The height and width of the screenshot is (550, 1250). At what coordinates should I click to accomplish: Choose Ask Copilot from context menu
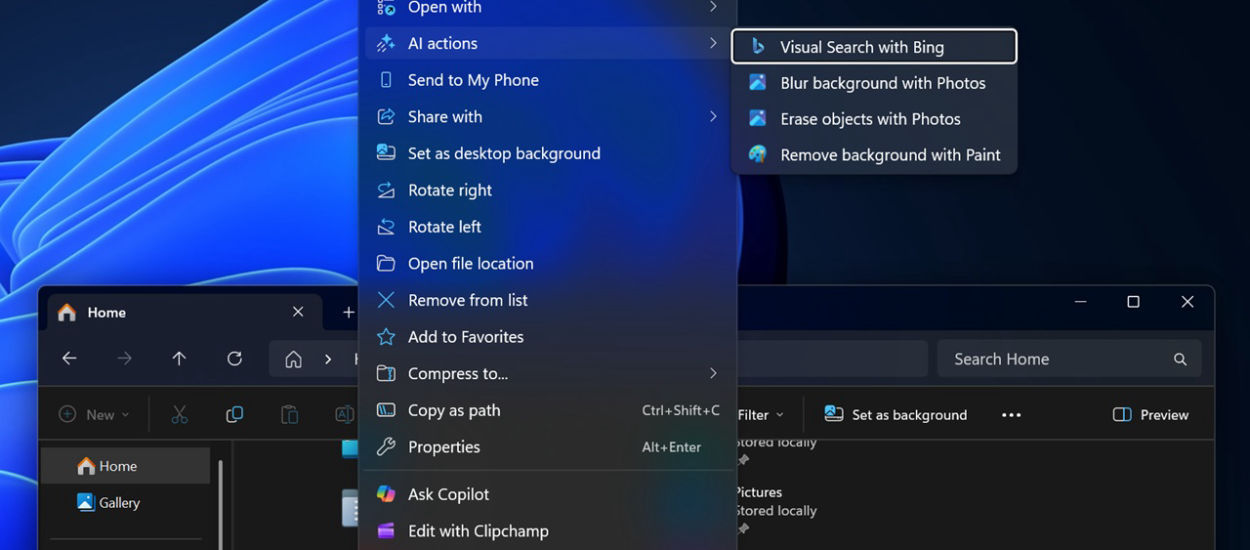tap(448, 494)
